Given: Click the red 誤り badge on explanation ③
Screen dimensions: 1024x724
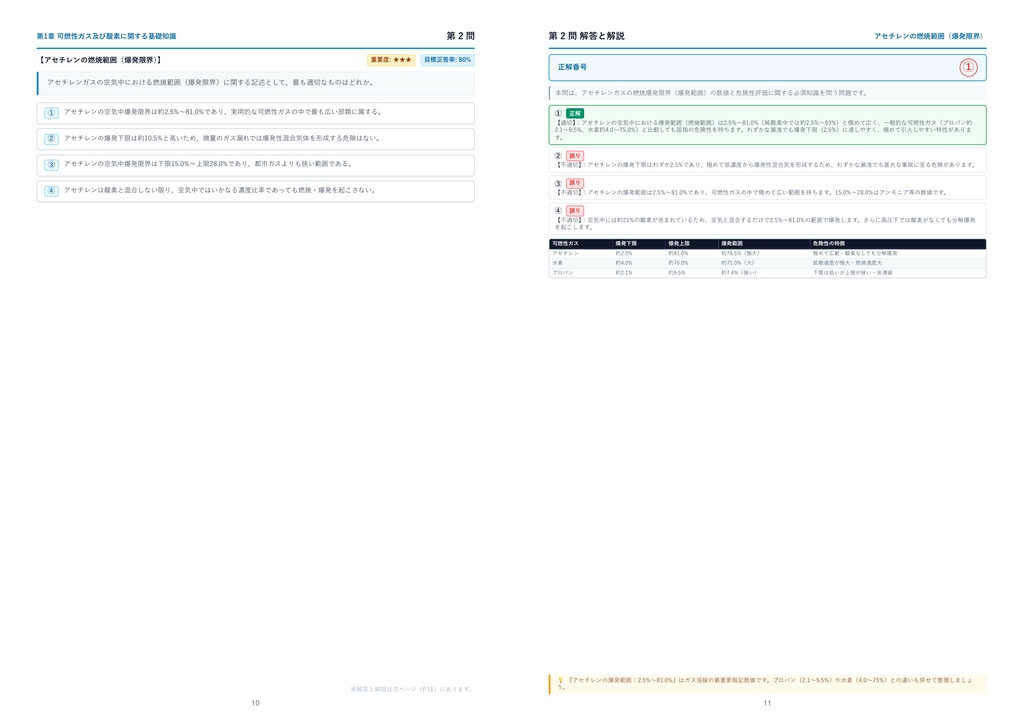Looking at the screenshot, I should [x=575, y=183].
